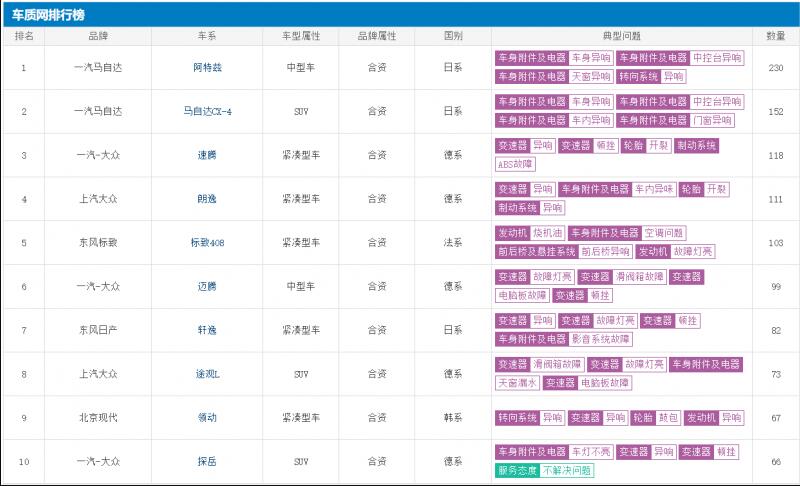Click the 天窗漏水 problem tag
Image resolution: width=800 pixels, height=486 pixels.
point(517,383)
